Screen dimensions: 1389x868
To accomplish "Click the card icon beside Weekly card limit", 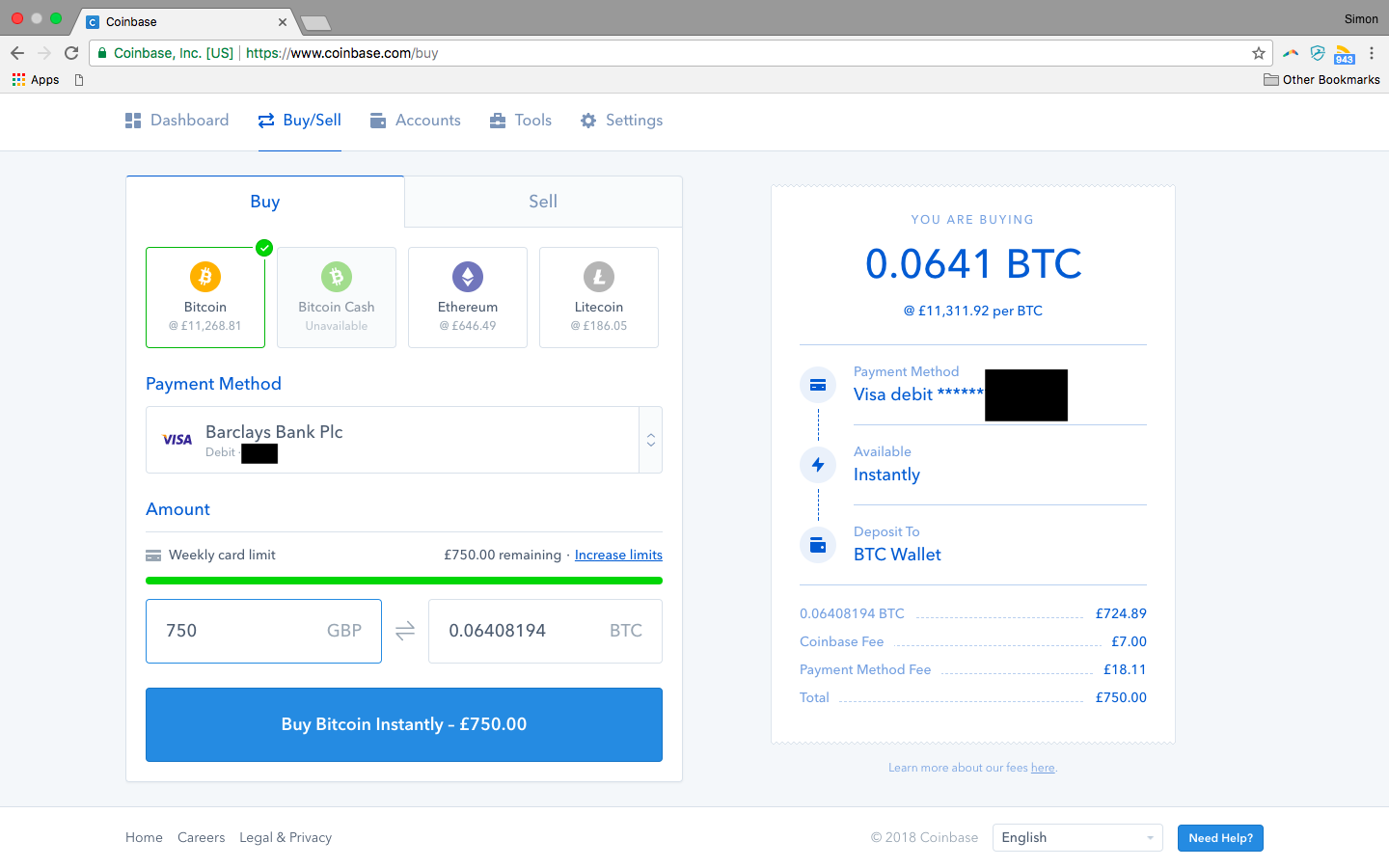I will point(153,556).
